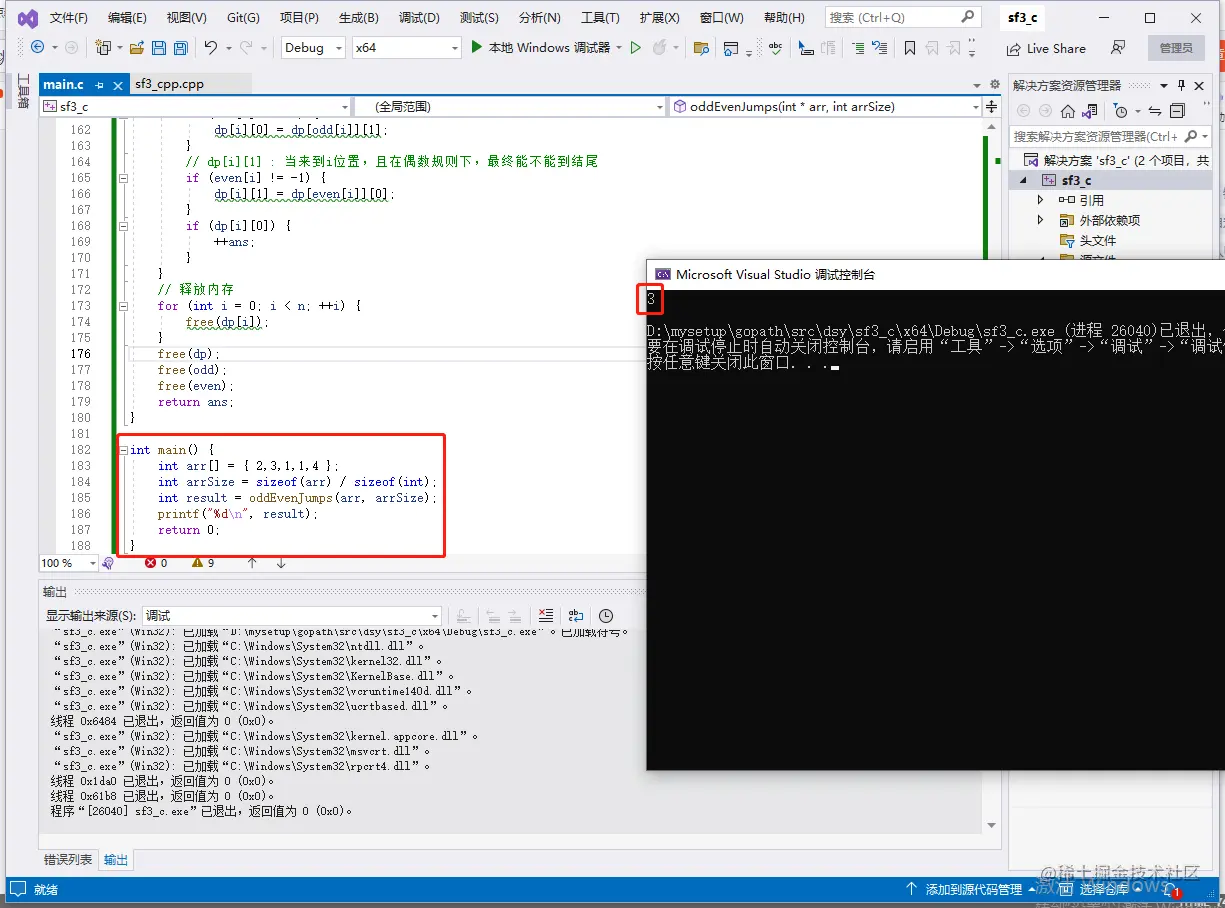Screen dimensions: 1225x908
Task: Click the search box 搜索 (Ctrl+Q)
Action: (902, 17)
